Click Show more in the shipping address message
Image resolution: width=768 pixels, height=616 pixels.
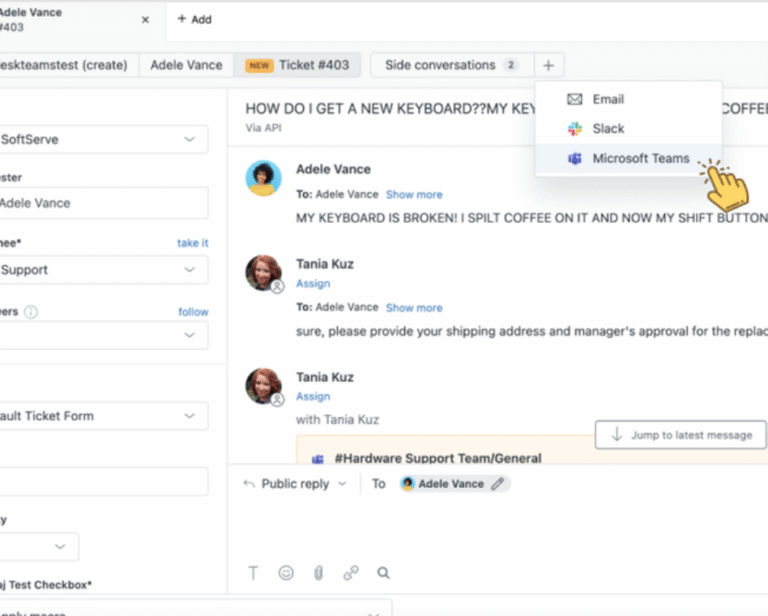(414, 308)
